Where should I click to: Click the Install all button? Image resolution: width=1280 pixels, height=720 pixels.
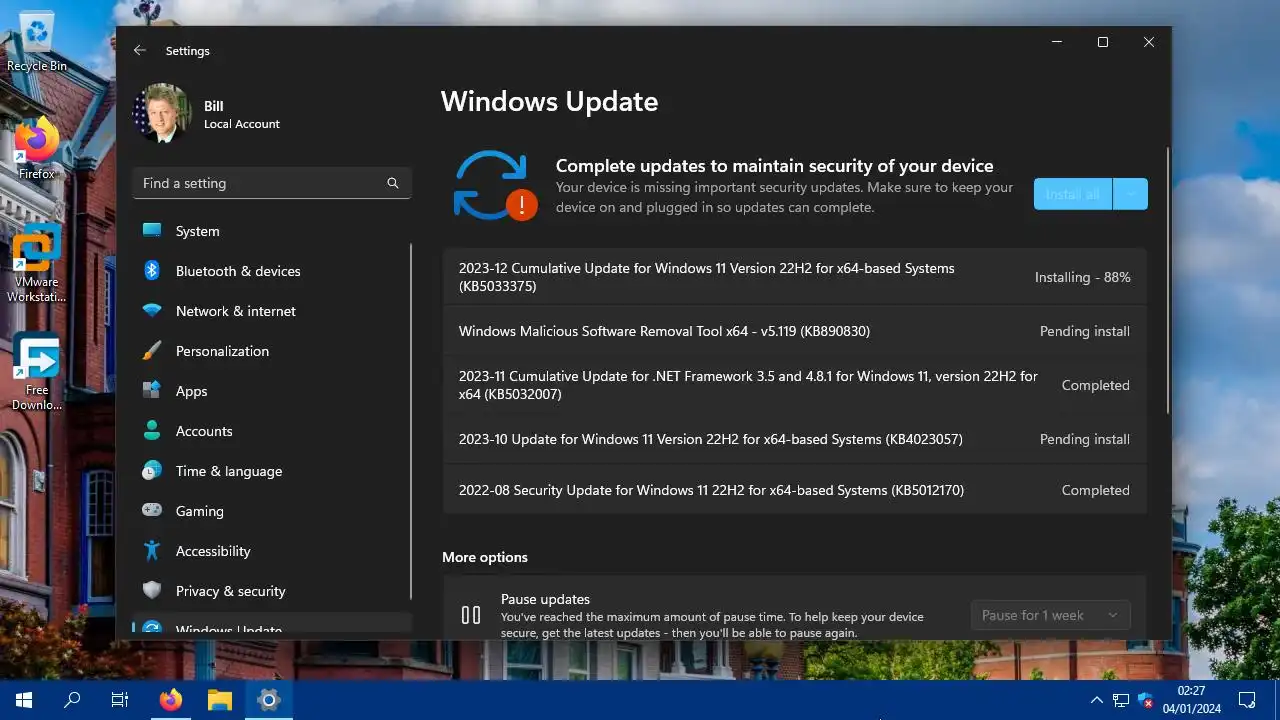point(1073,194)
